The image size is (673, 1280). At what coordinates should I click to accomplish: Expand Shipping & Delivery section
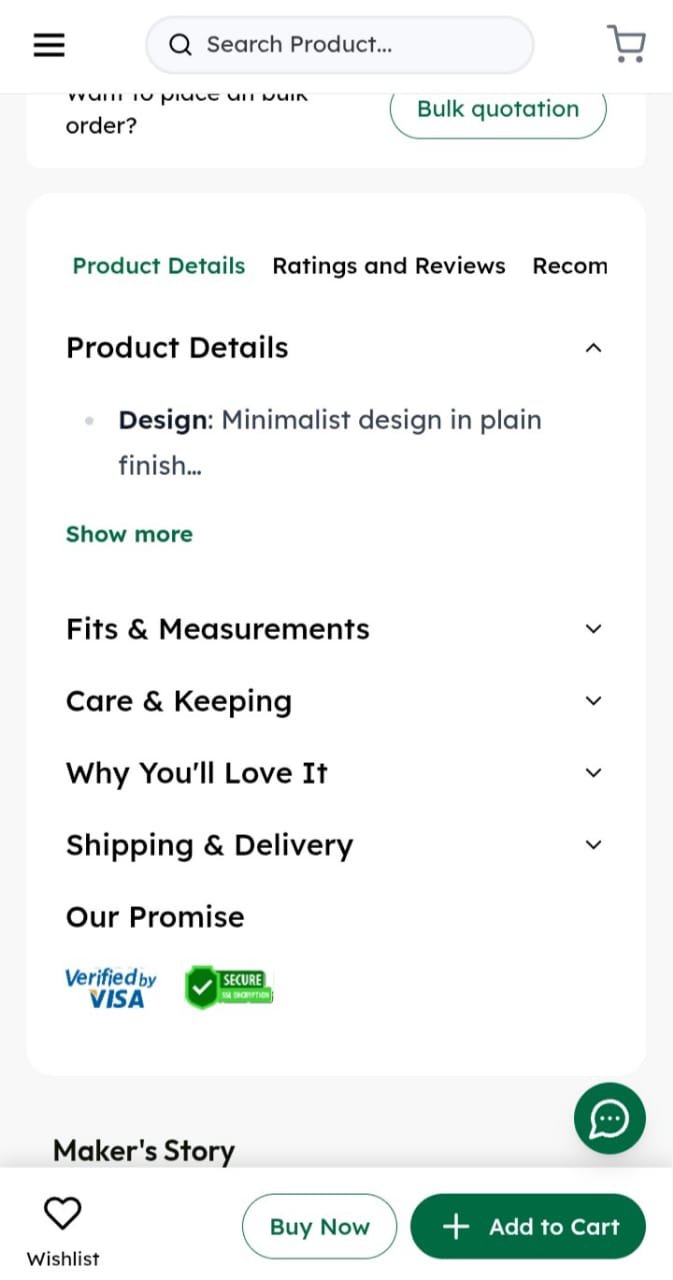593,845
